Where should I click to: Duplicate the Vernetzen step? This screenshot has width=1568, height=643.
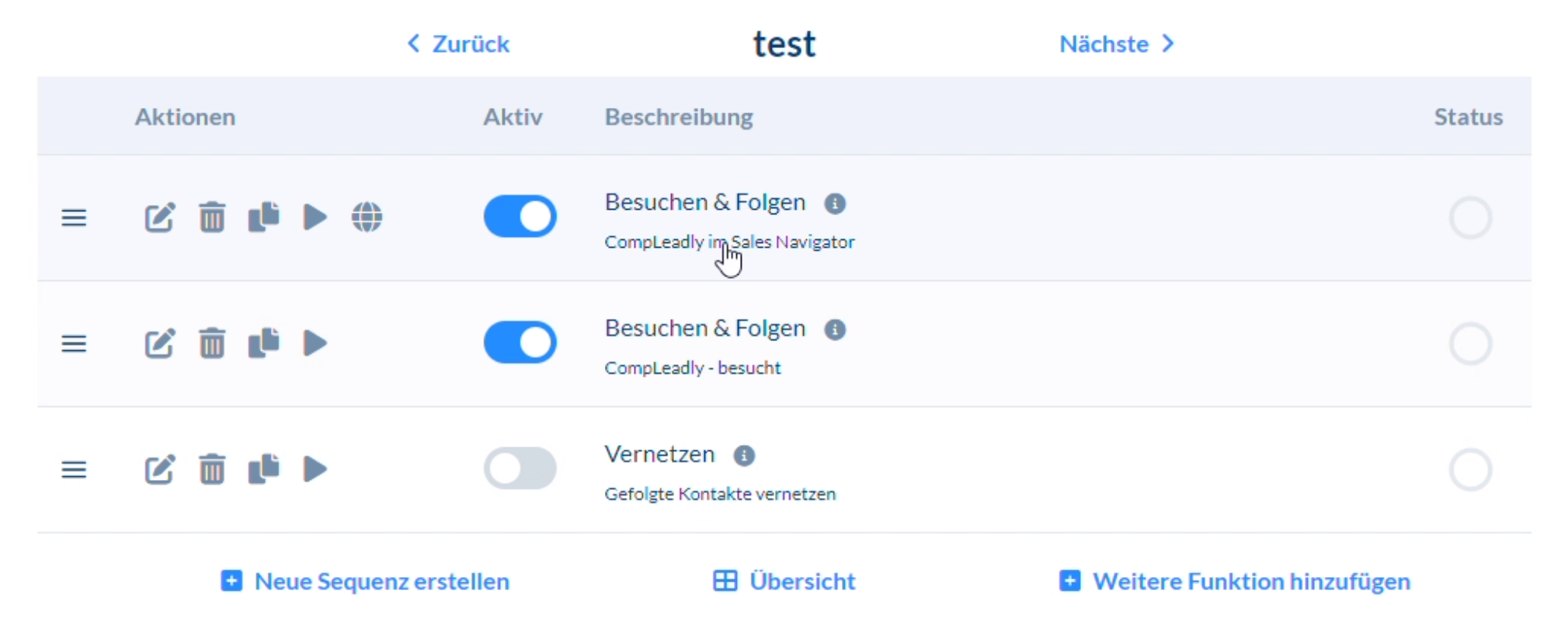263,469
